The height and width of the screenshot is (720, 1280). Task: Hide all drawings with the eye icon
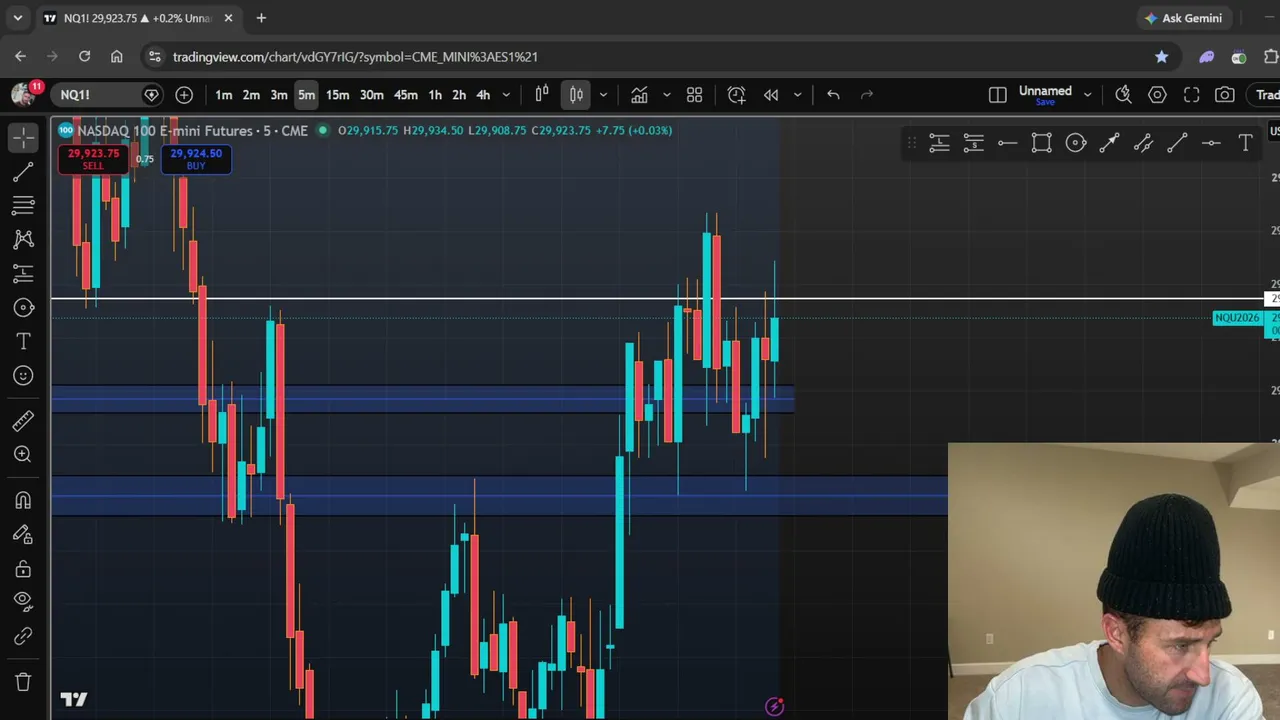click(23, 602)
